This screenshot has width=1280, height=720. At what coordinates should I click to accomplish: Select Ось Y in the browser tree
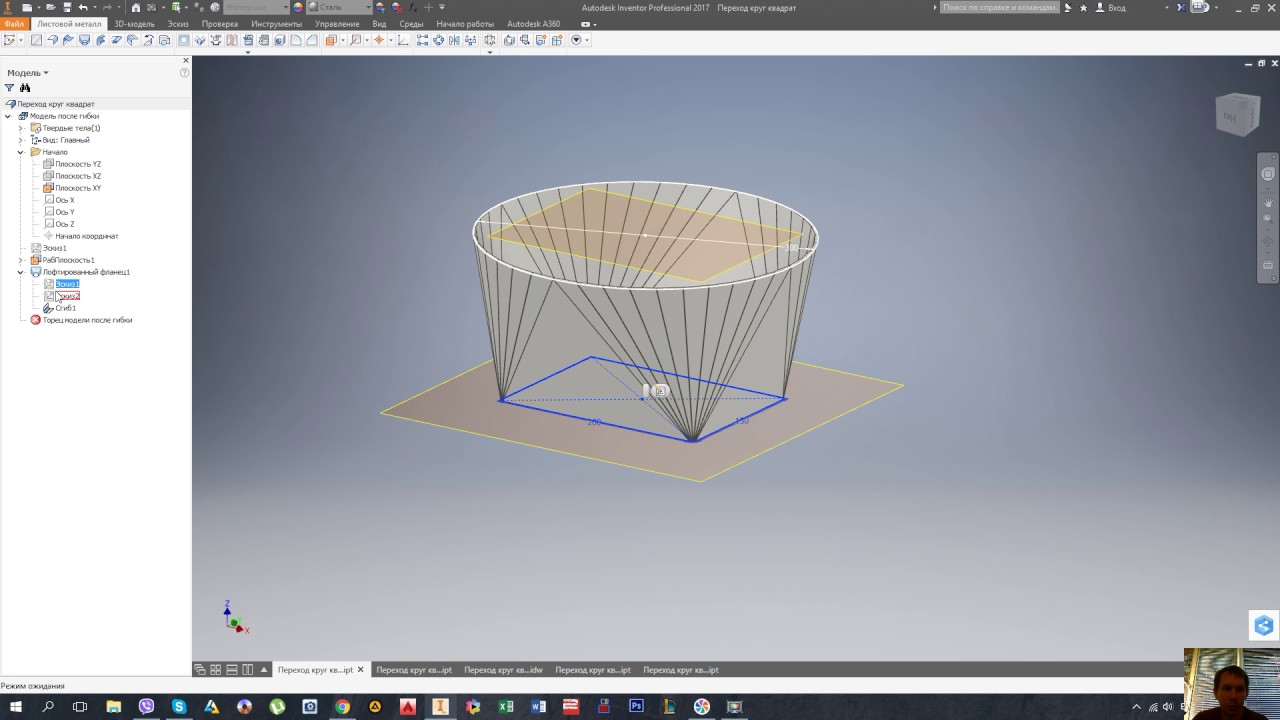point(64,212)
